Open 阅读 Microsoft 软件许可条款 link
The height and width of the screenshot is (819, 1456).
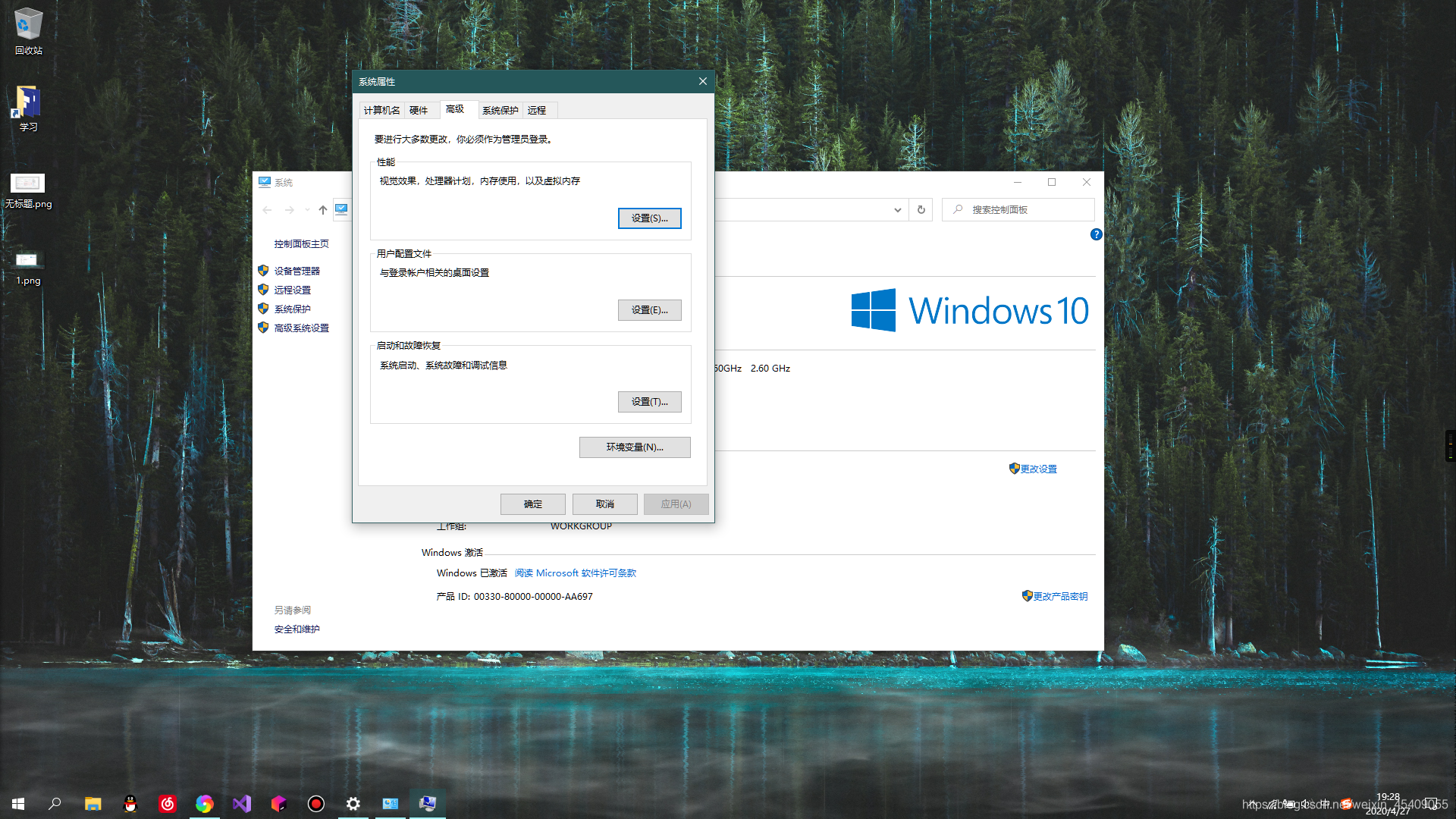tap(576, 573)
